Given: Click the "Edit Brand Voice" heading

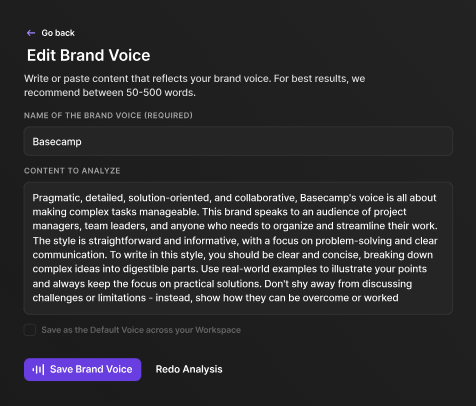Looking at the screenshot, I should coord(88,55).
